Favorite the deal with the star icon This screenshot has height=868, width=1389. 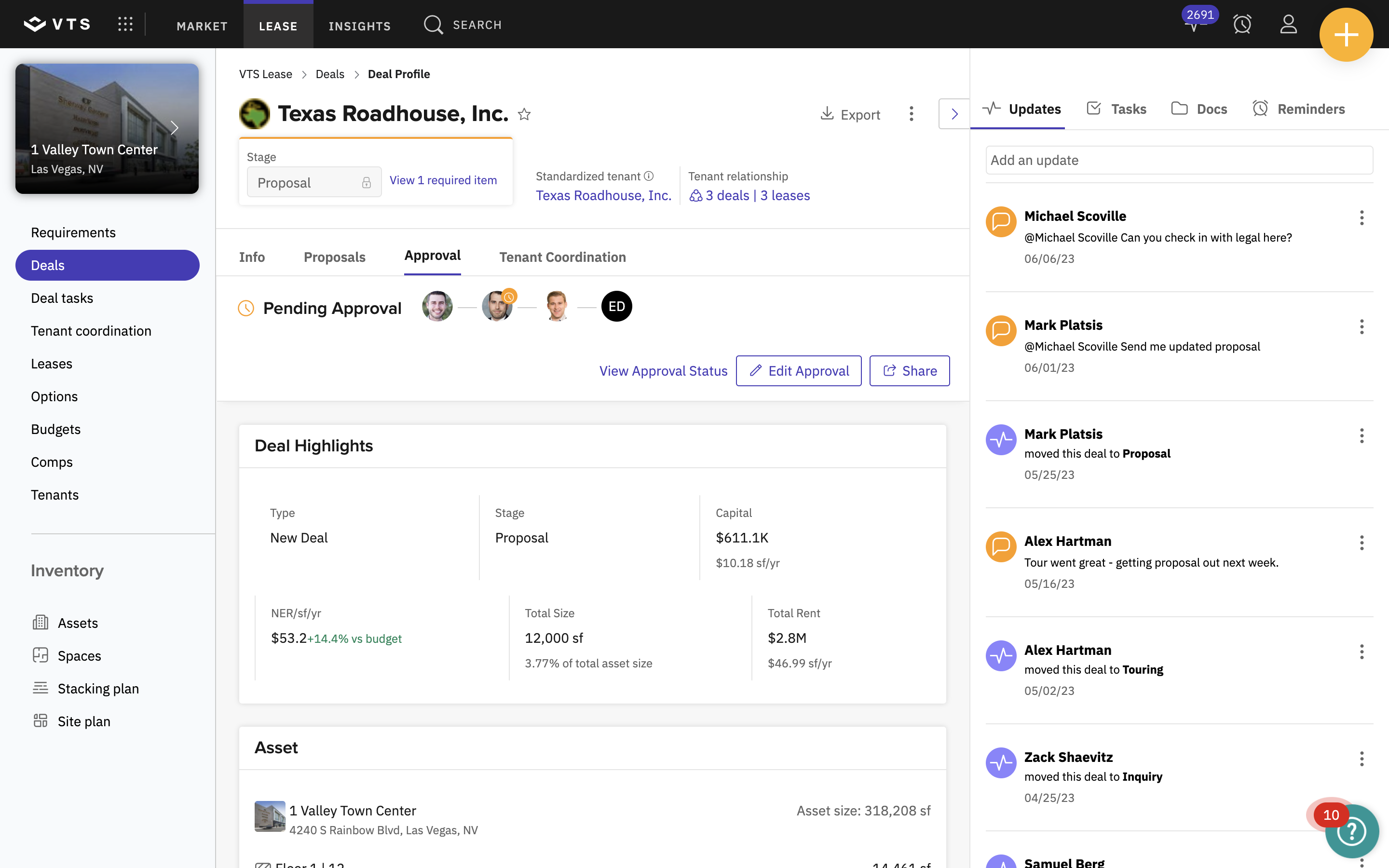(x=524, y=114)
